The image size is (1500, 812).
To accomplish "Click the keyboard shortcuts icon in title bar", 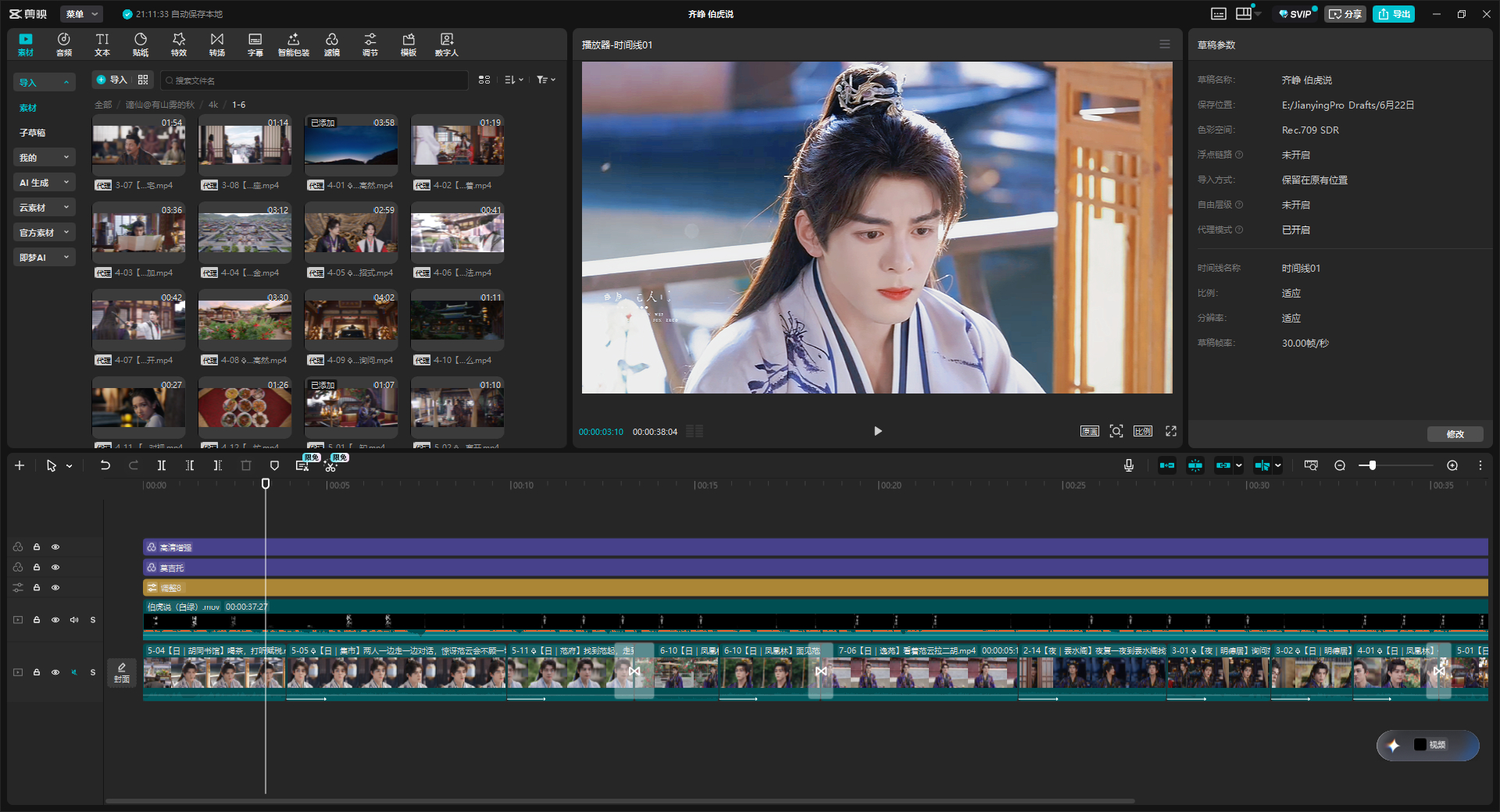I will coord(1219,14).
